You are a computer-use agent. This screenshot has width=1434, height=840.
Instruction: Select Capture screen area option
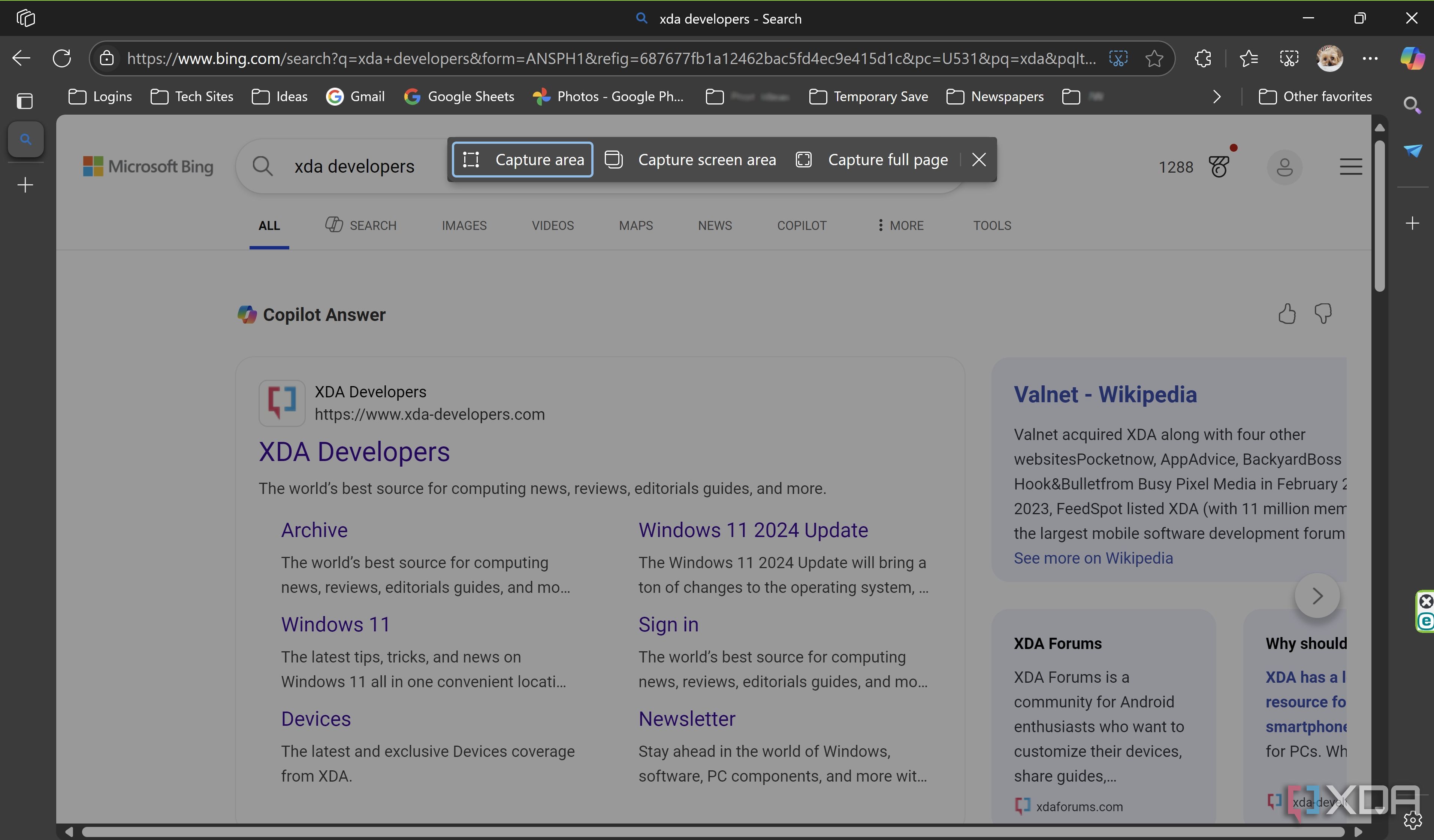tap(690, 159)
